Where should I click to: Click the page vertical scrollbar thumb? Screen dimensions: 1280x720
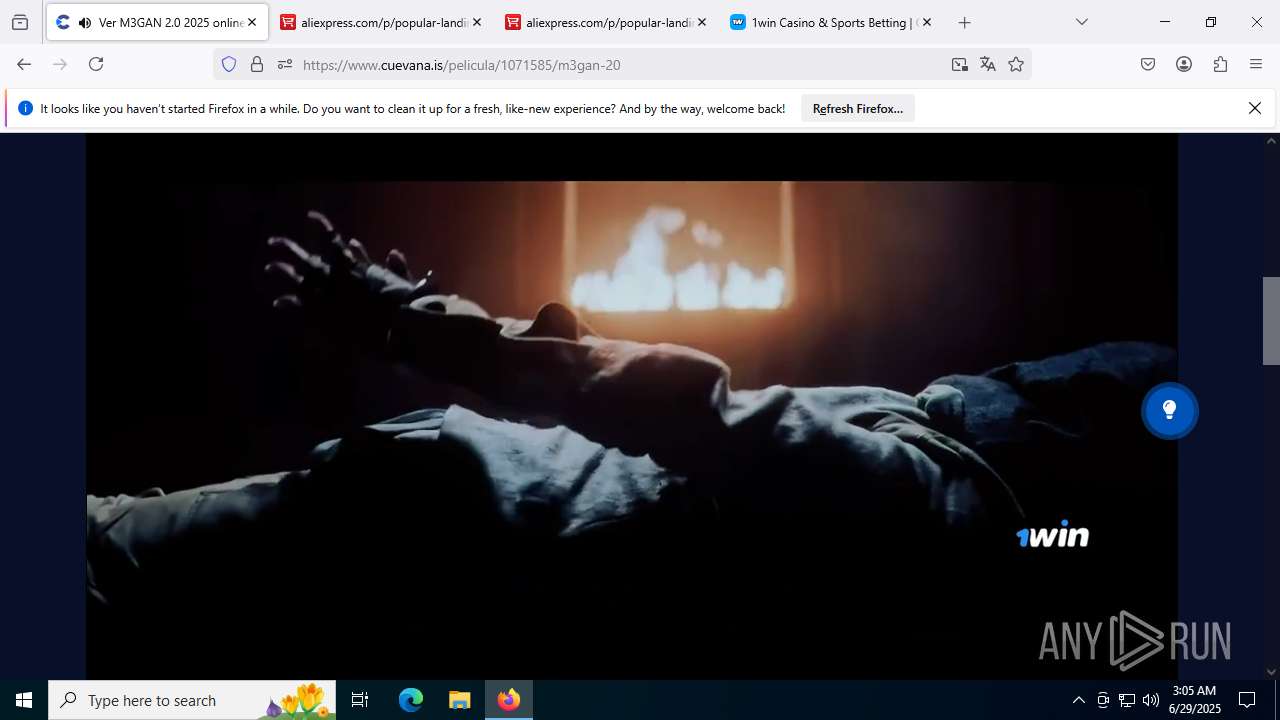pos(1271,321)
